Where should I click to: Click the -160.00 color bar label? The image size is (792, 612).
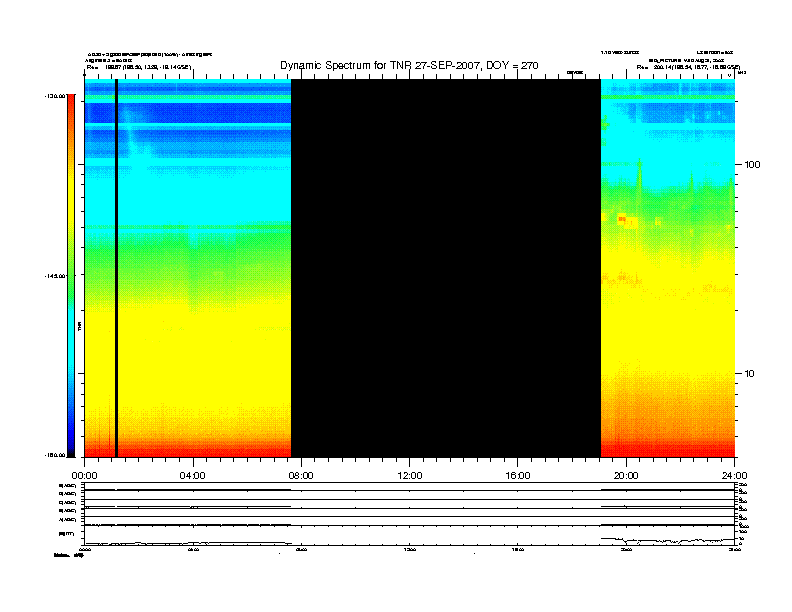[55, 455]
